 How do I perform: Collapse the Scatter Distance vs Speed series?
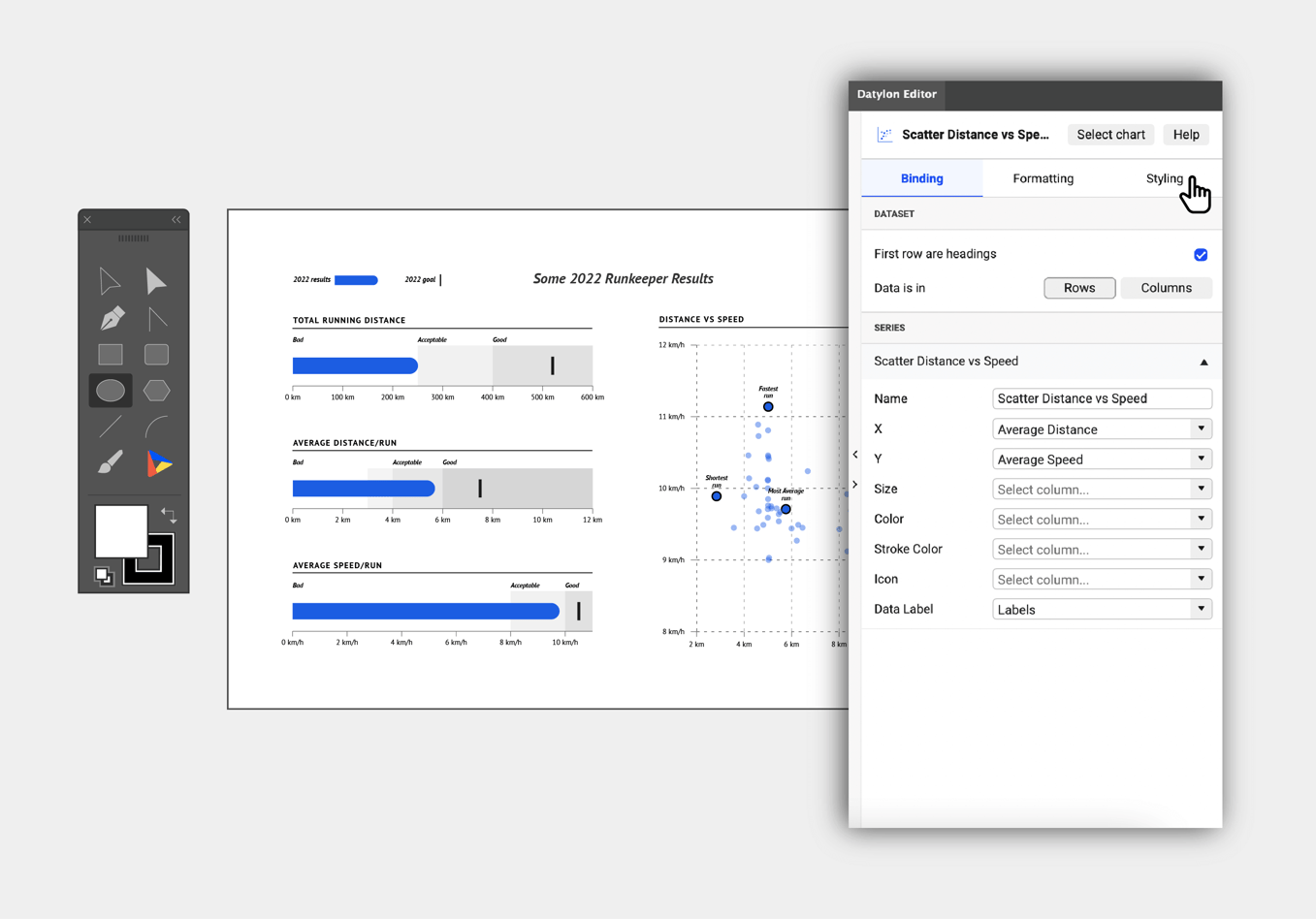click(1204, 362)
